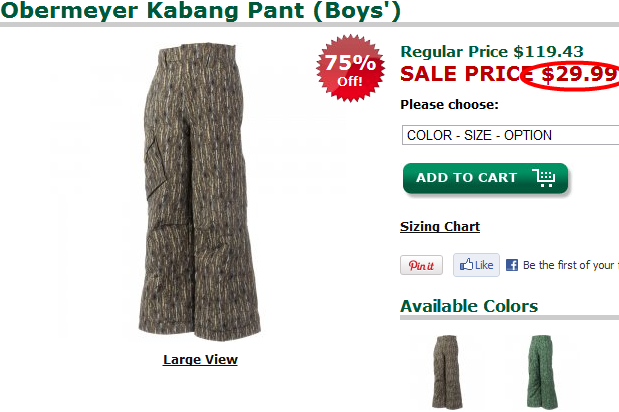Viewport: 619px width, 412px height.
Task: Click the Obermeyer Kabang Pant title
Action: (x=201, y=10)
